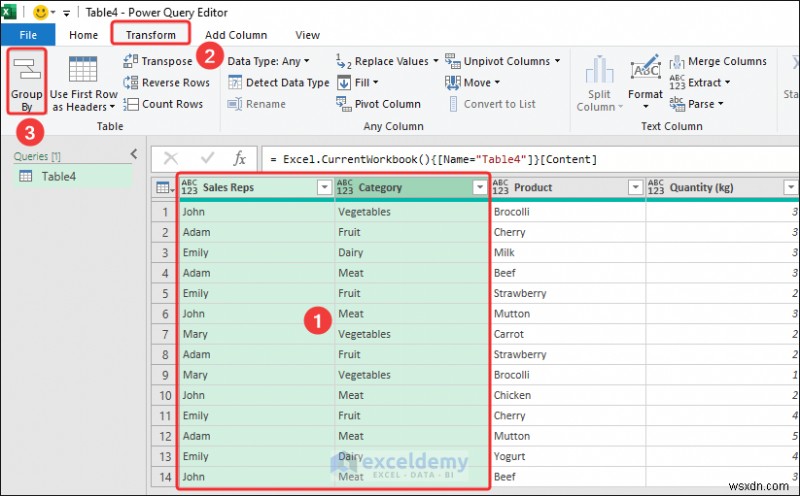
Task: Select the Quantity (kg) column header
Action: [x=722, y=187]
